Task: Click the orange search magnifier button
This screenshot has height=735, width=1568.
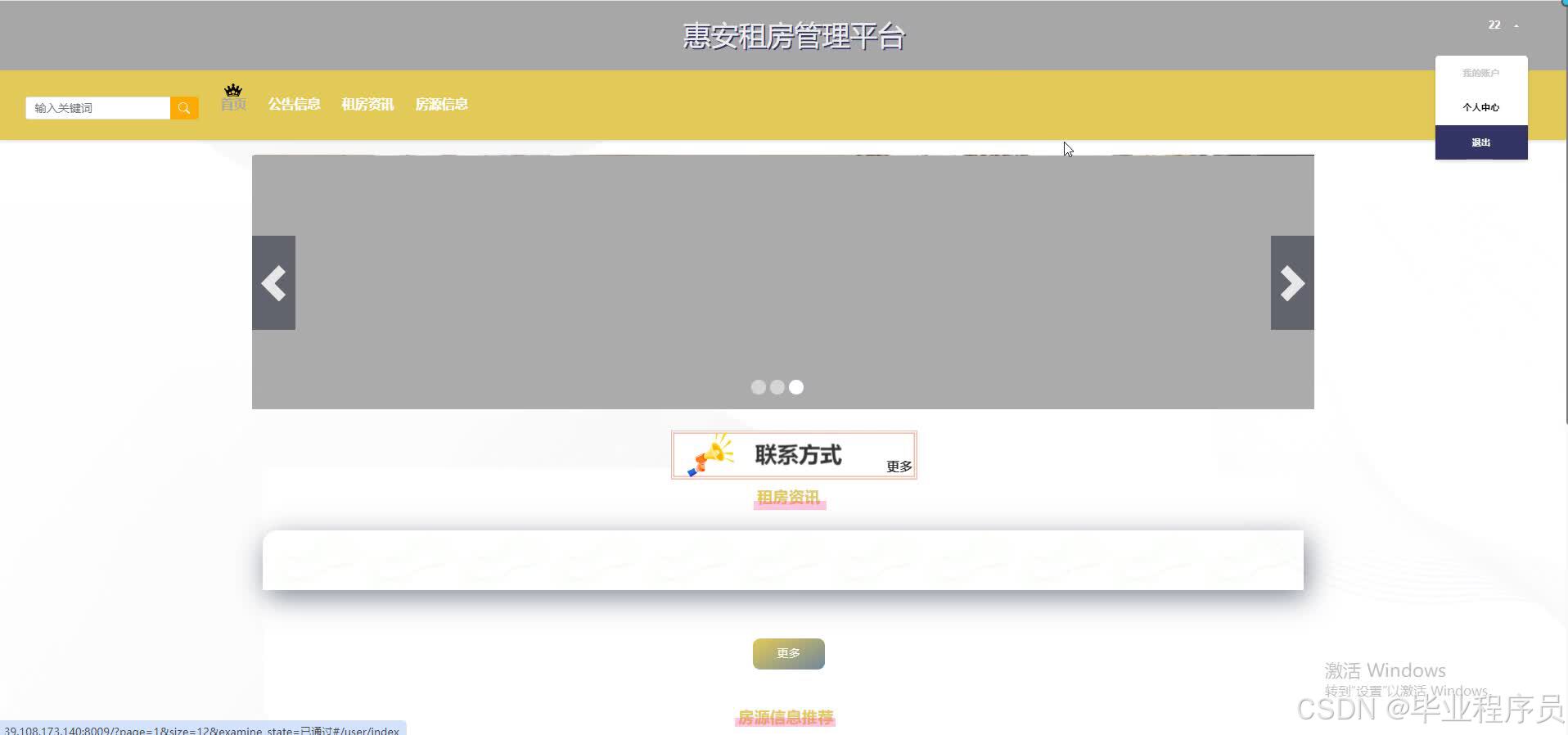Action: [184, 108]
